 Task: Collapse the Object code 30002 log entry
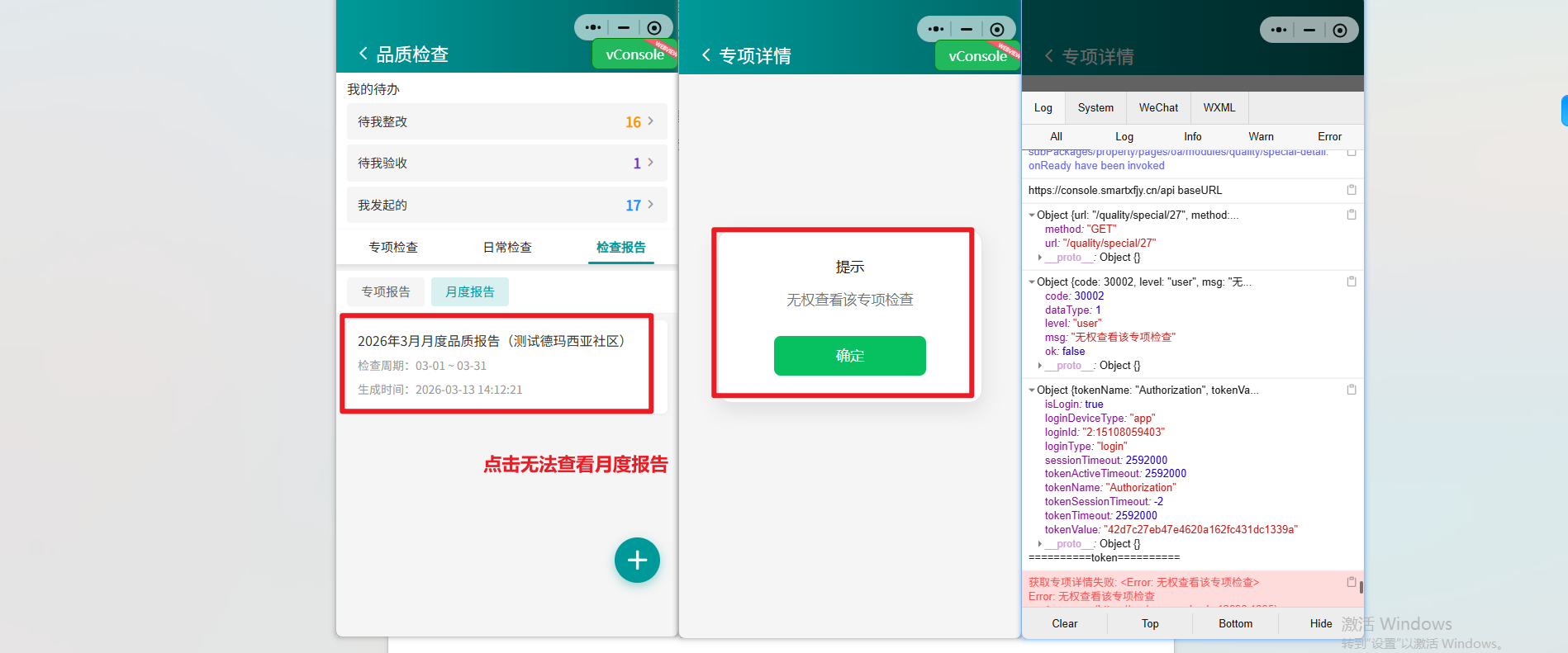[1032, 282]
